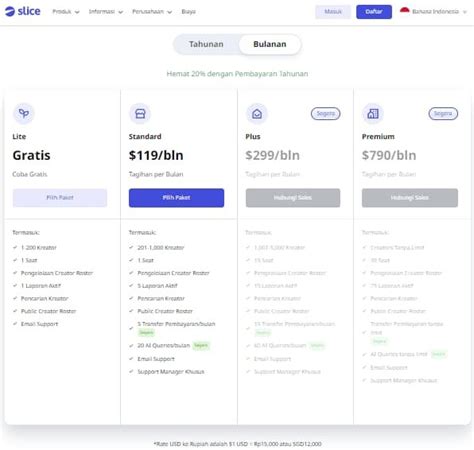Open the Biaya menu item
Screen dimensions: 474x450
[x=189, y=12]
